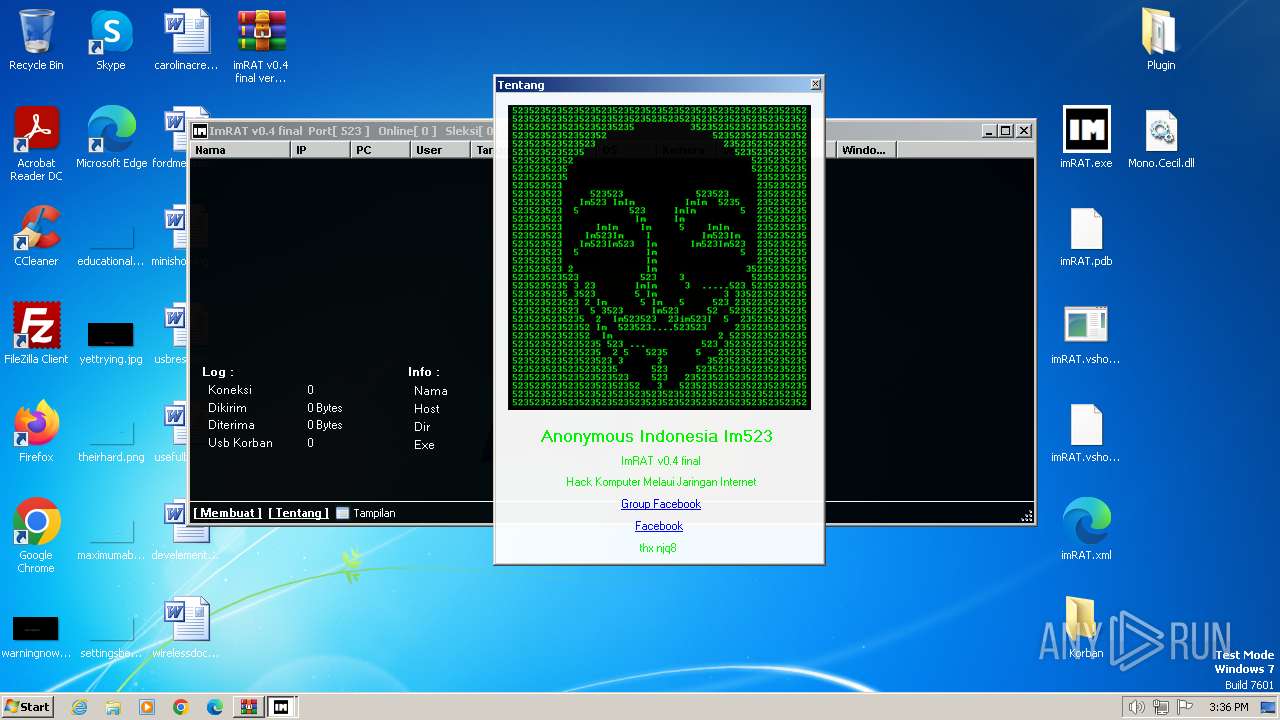Open Windows Explorer from the taskbar
This screenshot has width=1280, height=720.
[113, 707]
